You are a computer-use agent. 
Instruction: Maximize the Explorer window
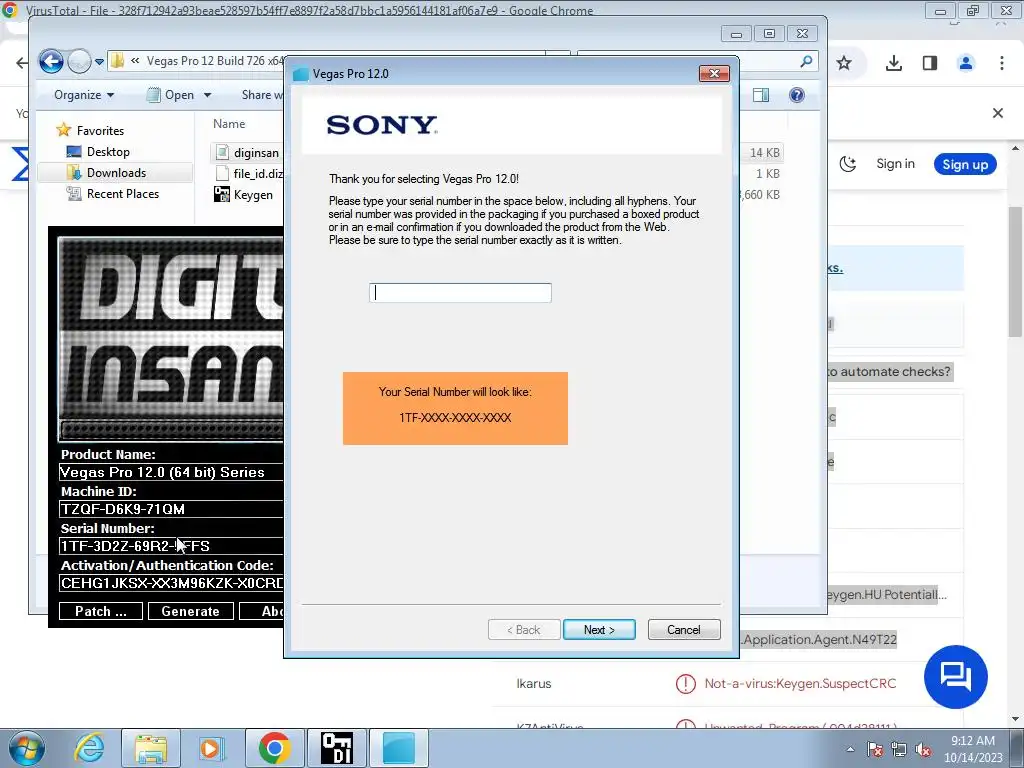coord(769,33)
